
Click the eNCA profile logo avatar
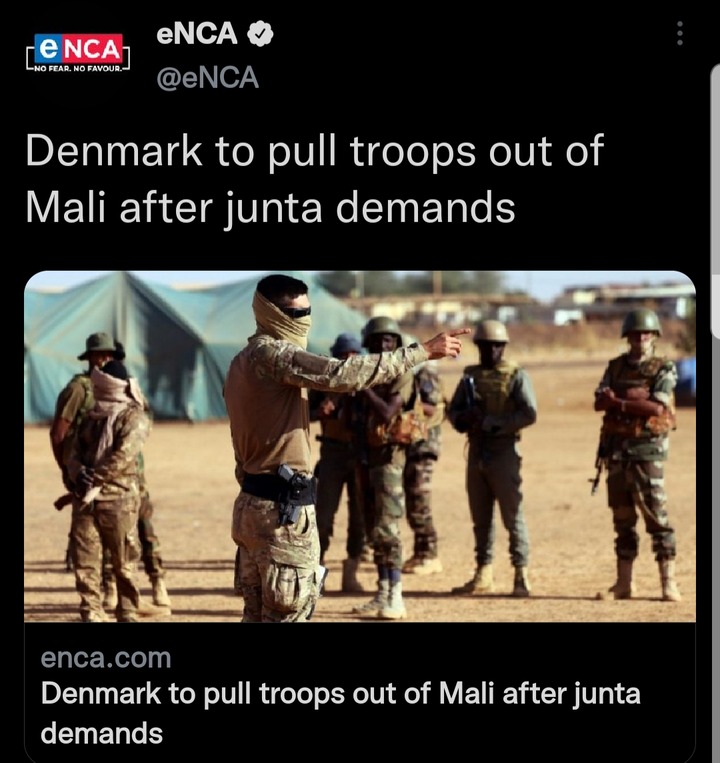(x=78, y=53)
